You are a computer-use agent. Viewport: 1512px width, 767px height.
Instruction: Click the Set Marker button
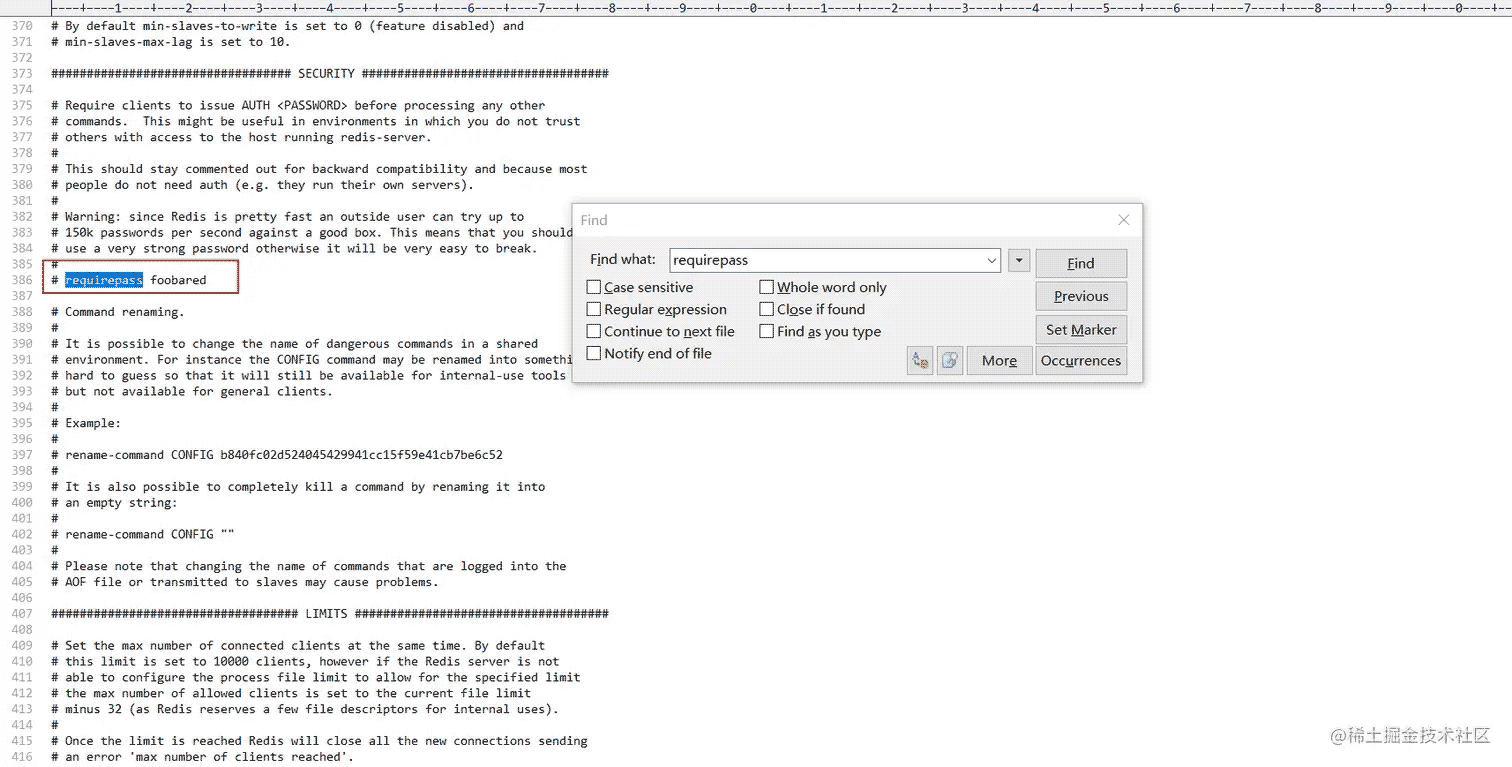tap(1081, 330)
